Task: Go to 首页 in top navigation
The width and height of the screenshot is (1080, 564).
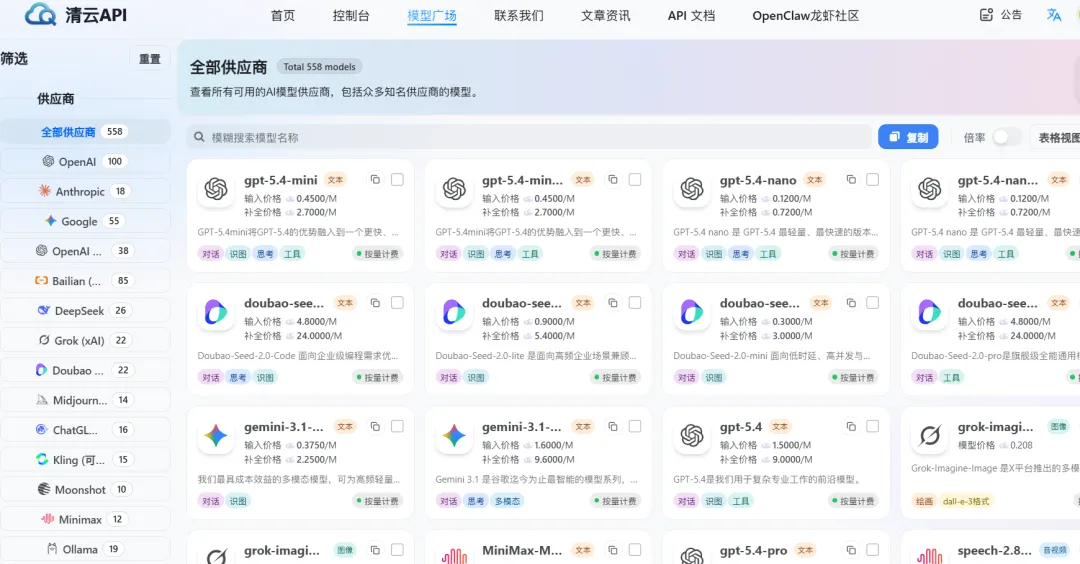Action: click(282, 15)
